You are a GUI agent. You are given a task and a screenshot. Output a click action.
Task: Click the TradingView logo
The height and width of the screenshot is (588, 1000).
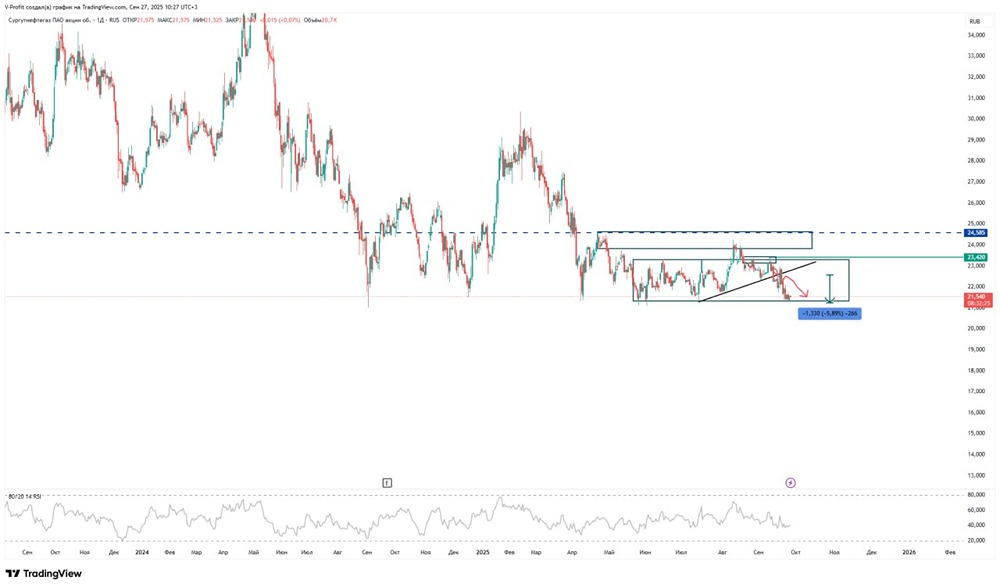pyautogui.click(x=43, y=574)
